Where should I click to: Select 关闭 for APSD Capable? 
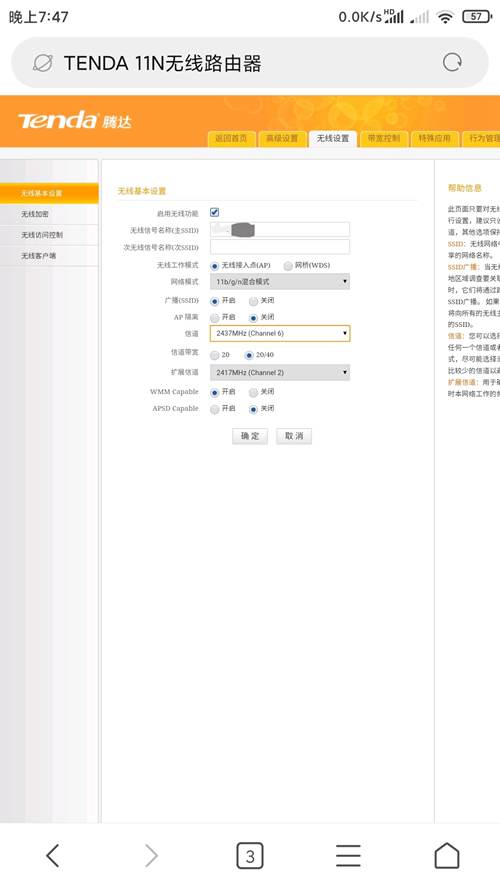[x=253, y=409]
